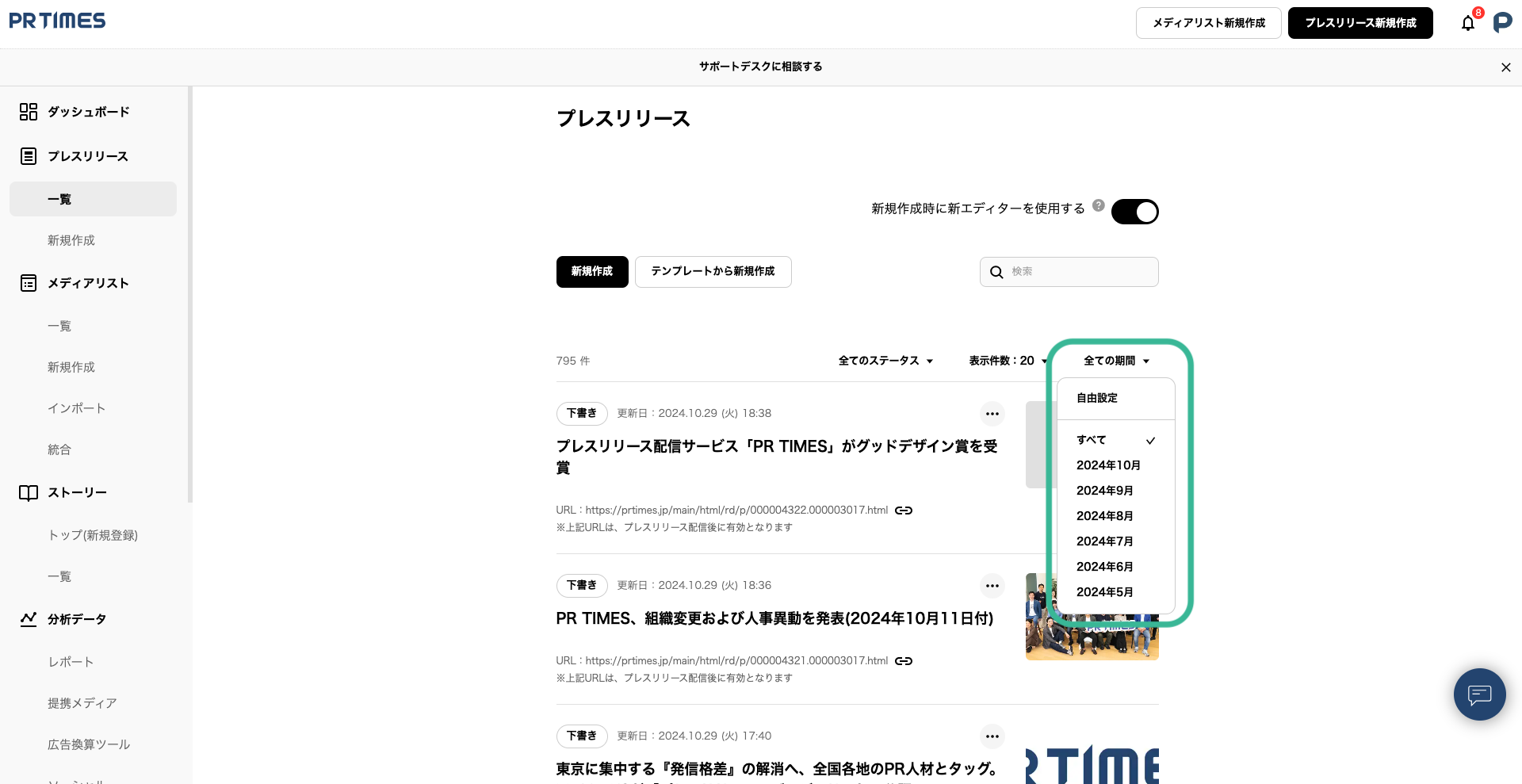Select 2024年10月 from period menu
This screenshot has width=1522, height=784.
tap(1108, 465)
